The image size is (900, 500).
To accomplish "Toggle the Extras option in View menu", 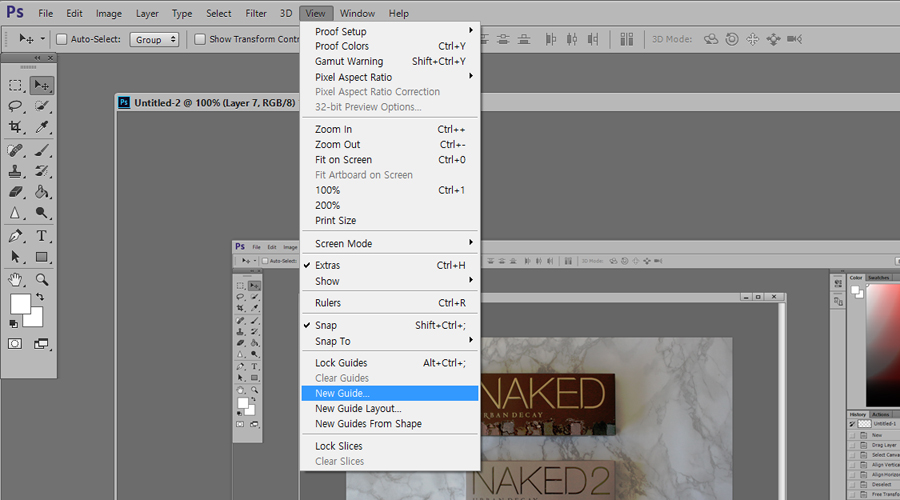I will point(328,266).
